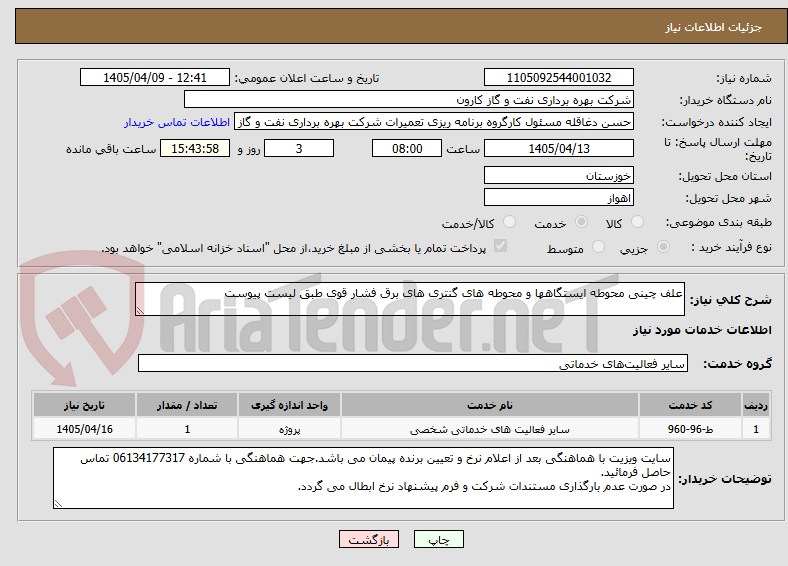Click the تعداد / مقدار column header
This screenshot has height=566, width=788.
pos(187,405)
